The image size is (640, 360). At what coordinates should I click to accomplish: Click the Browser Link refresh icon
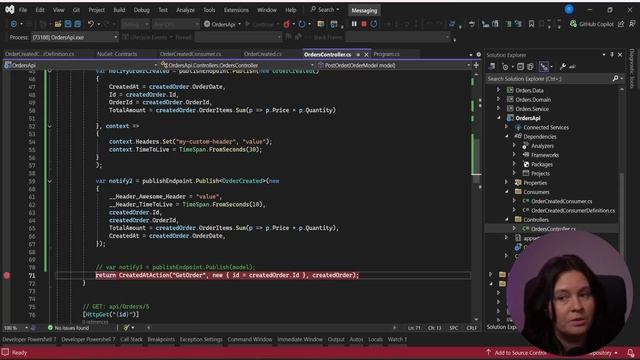pyautogui.click(x=302, y=24)
